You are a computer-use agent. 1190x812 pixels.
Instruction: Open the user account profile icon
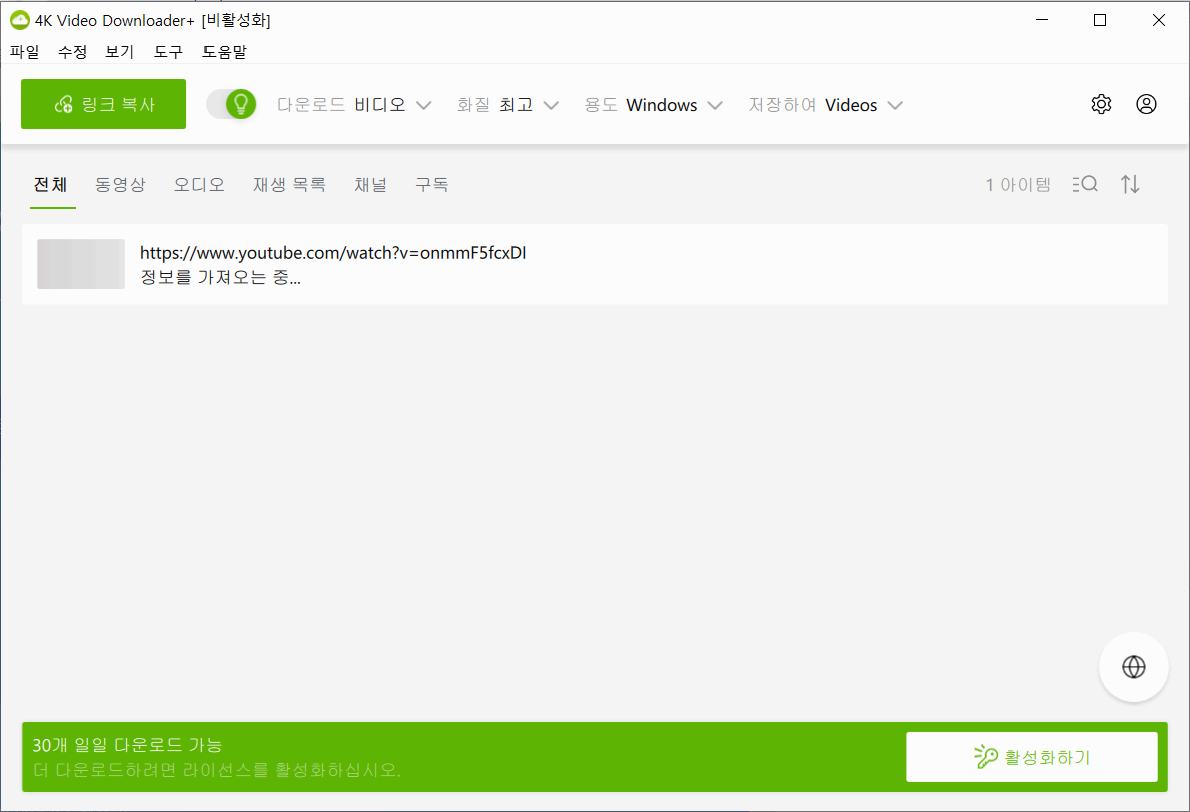pos(1146,104)
